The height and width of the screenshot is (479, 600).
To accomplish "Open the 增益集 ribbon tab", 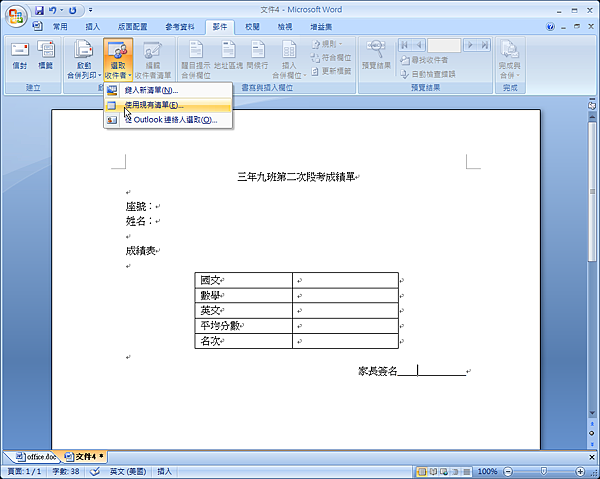I will pyautogui.click(x=321, y=27).
